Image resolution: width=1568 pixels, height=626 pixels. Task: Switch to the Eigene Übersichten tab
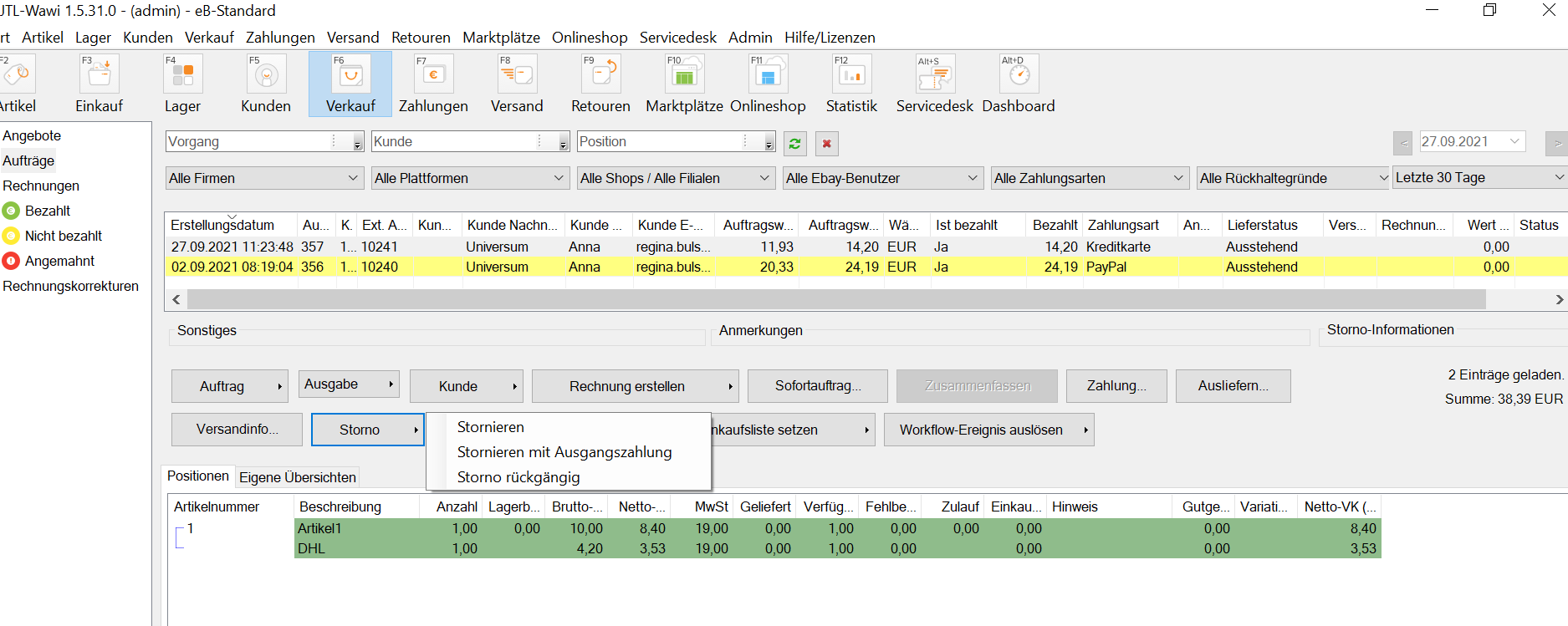point(298,477)
